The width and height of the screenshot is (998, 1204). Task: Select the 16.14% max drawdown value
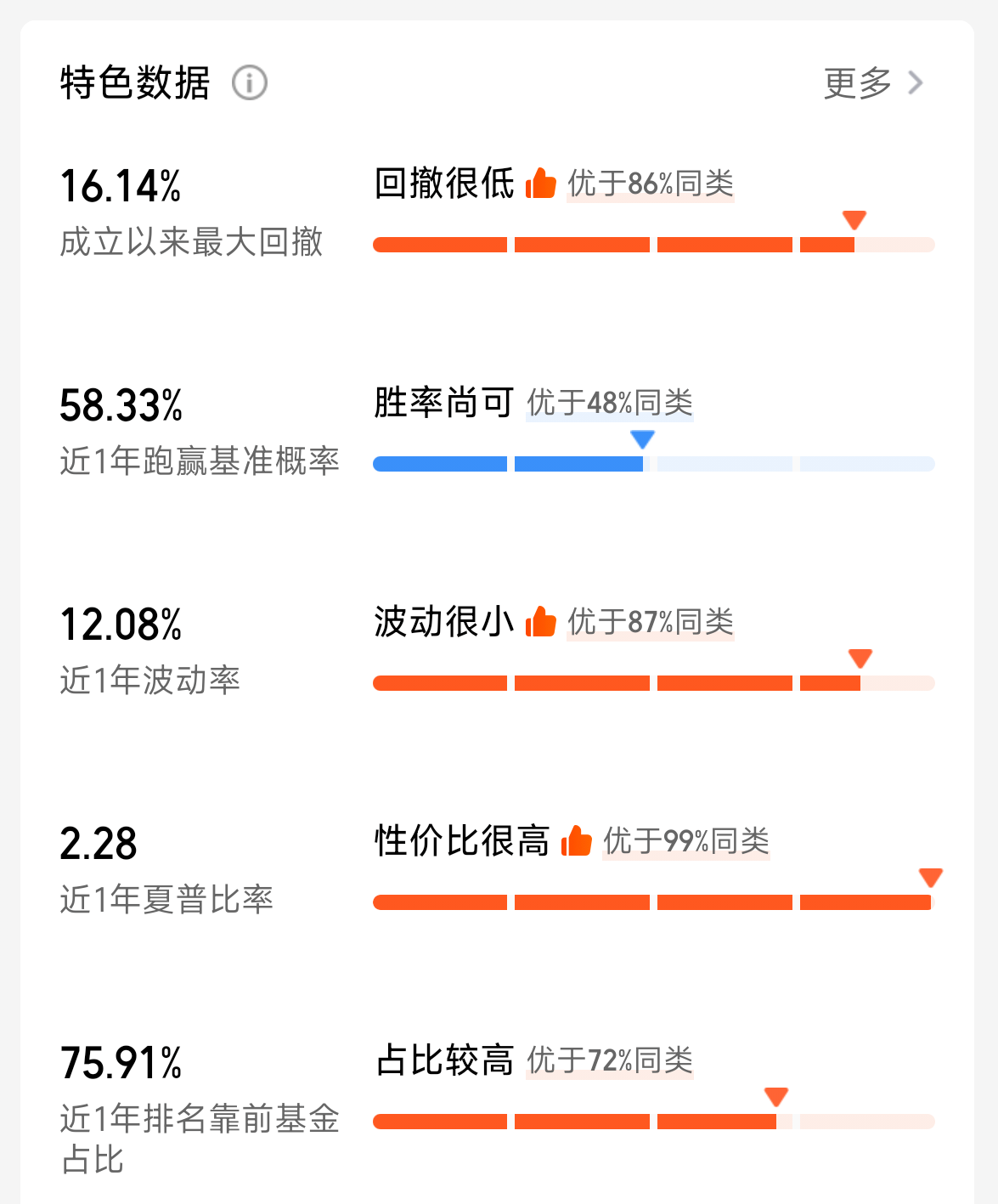point(121,186)
